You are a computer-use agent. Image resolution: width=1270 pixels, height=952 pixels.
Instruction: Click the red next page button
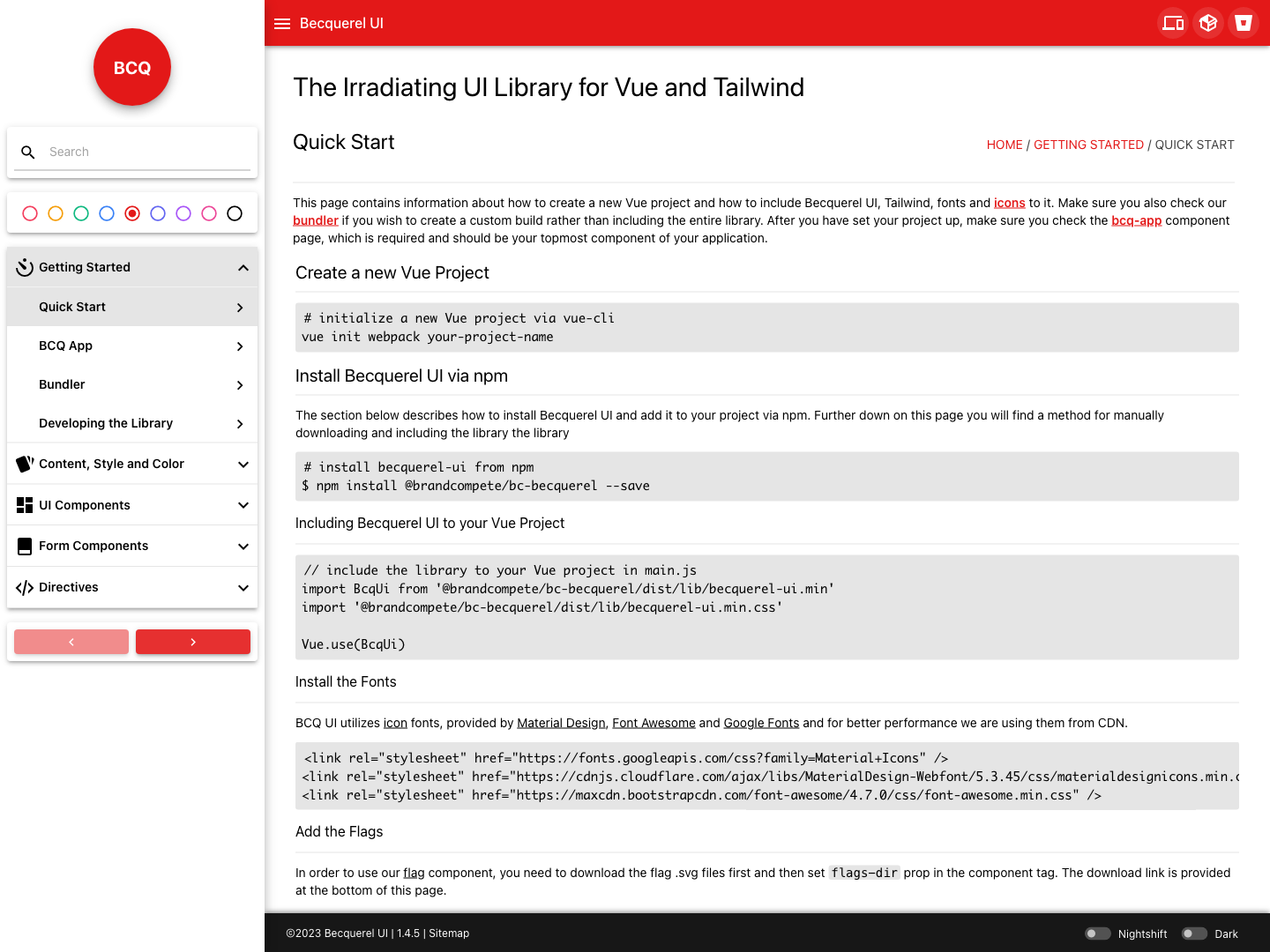point(193,642)
